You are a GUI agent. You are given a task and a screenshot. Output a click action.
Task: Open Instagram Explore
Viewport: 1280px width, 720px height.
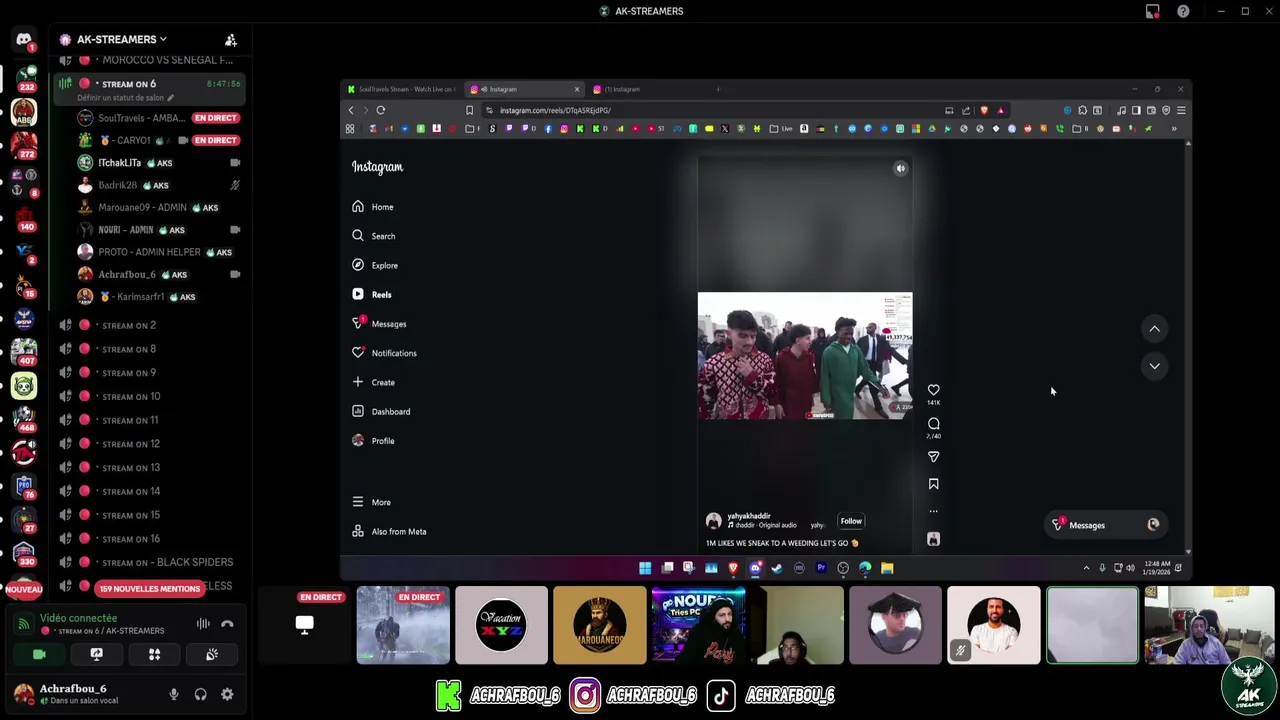[x=375, y=265]
